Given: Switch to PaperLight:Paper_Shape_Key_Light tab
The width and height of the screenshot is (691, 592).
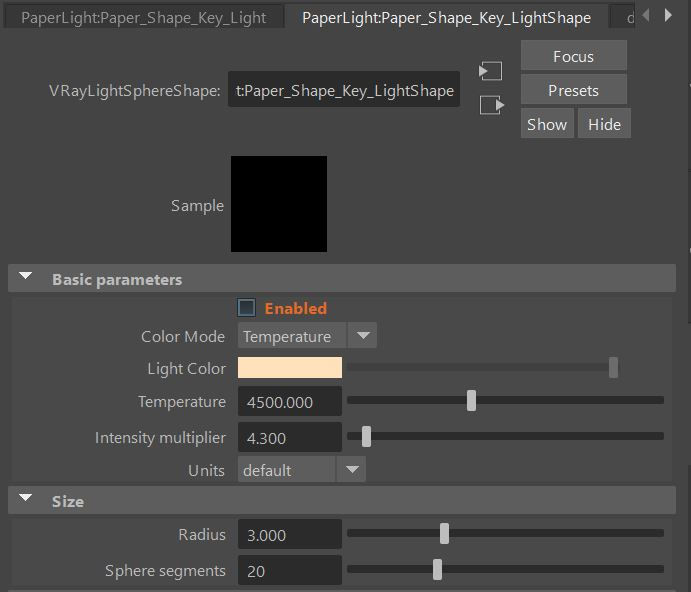Looking at the screenshot, I should (144, 18).
